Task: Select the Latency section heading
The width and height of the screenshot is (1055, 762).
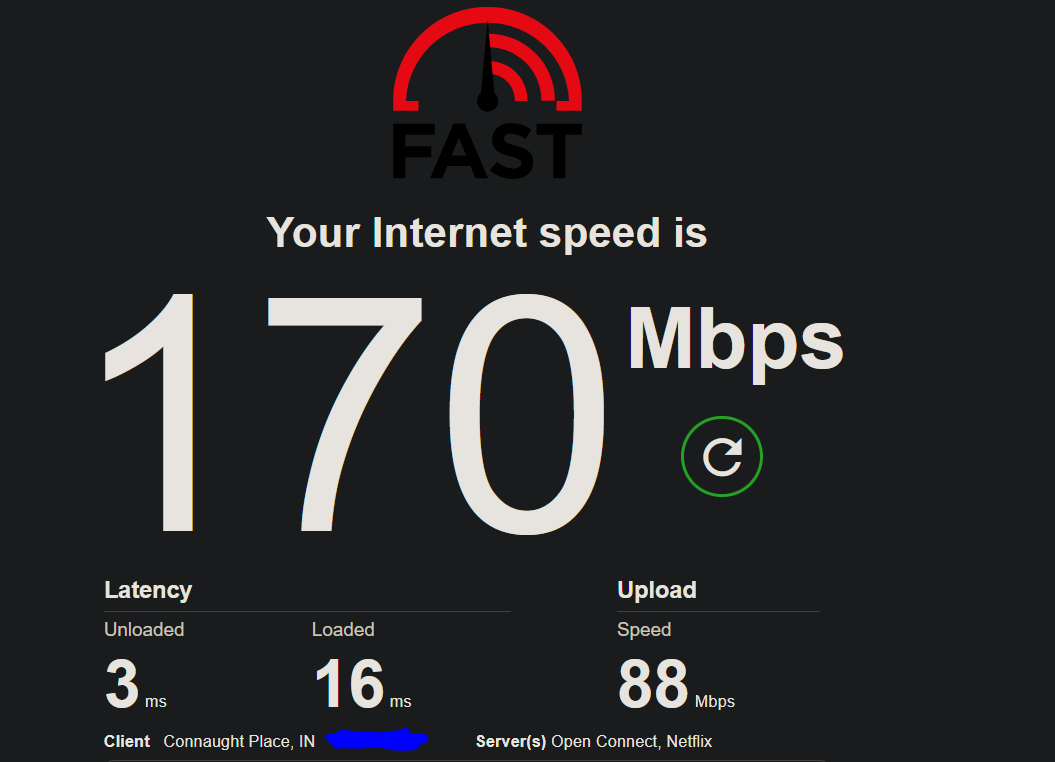Action: point(148,590)
